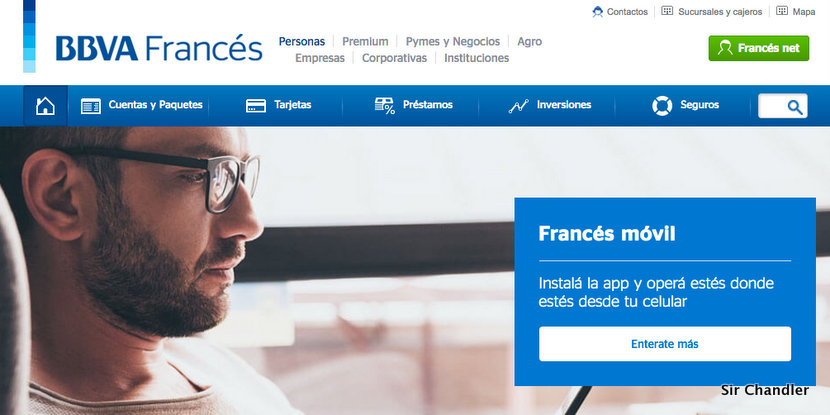Select the Personas segment tab
This screenshot has width=830, height=415.
tap(302, 41)
